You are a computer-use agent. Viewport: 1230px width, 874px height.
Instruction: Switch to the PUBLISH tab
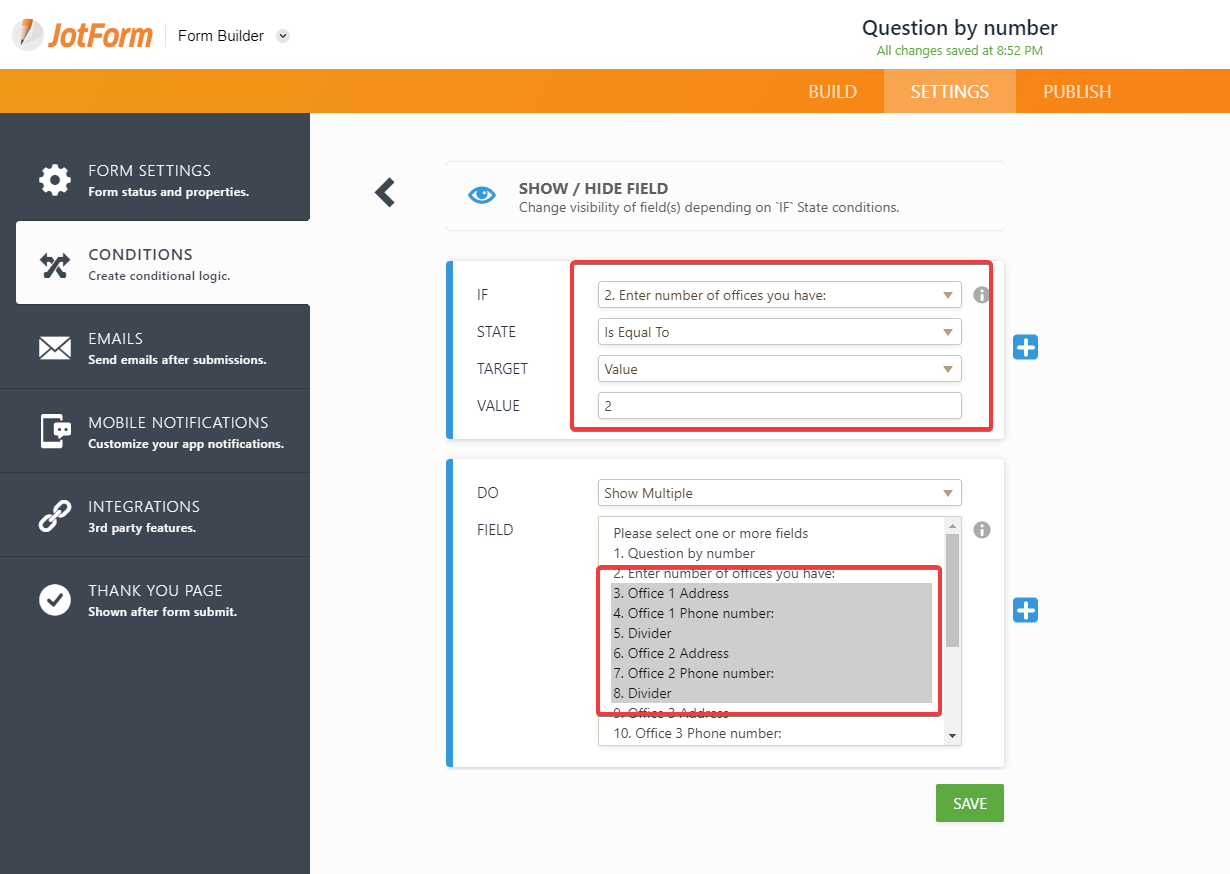pyautogui.click(x=1076, y=91)
